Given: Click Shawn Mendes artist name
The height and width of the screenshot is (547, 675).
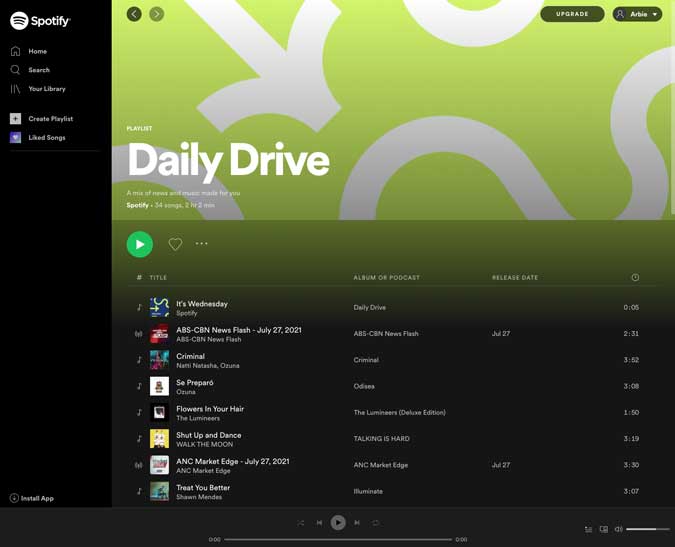Looking at the screenshot, I should point(199,497).
